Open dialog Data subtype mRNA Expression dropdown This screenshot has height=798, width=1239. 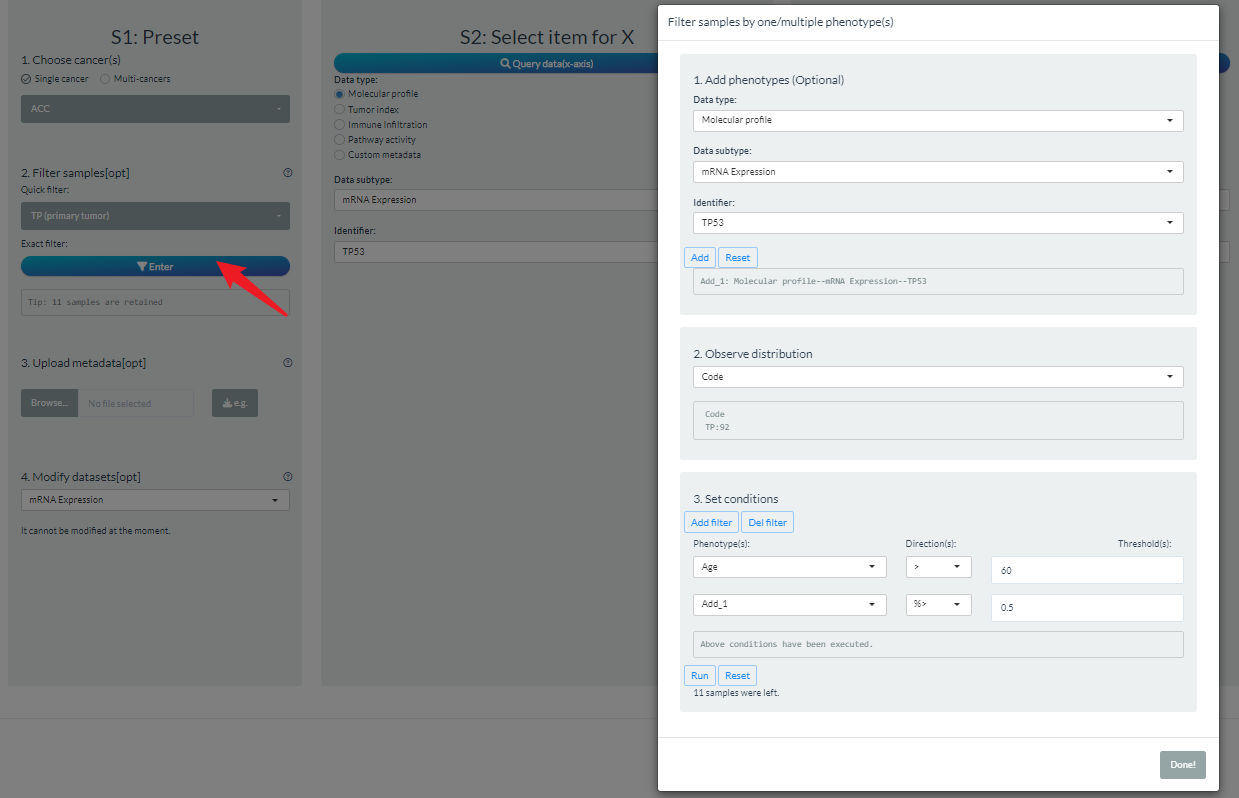pyautogui.click(x=938, y=172)
